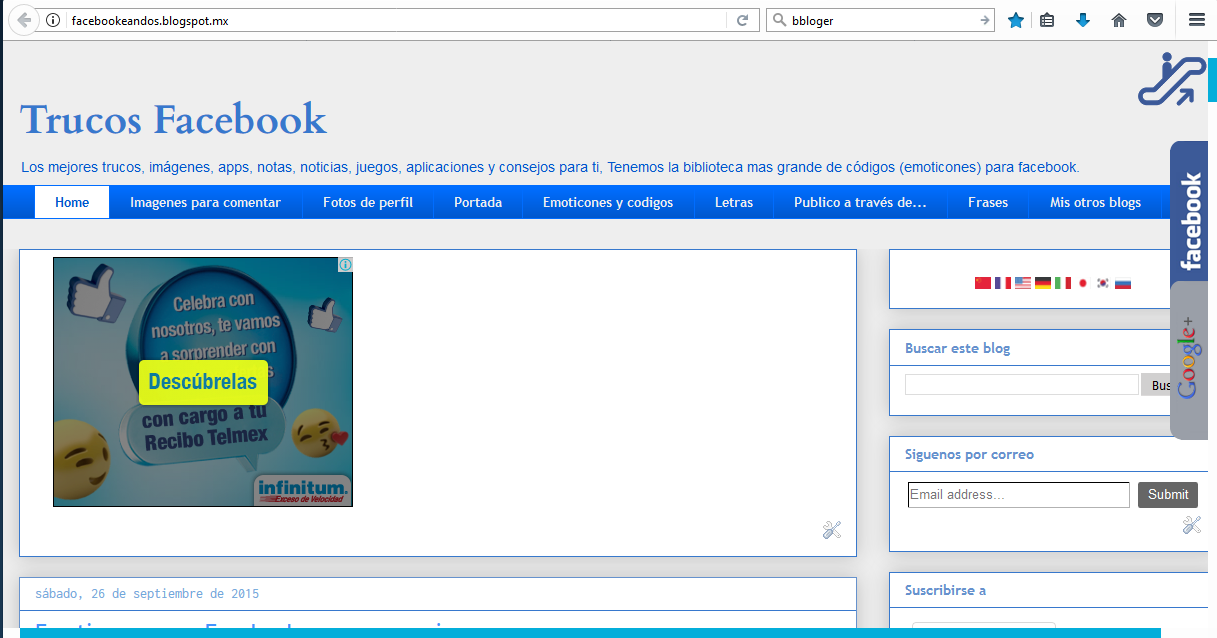Click wrench icon in Siguenos por correo widget
Viewport: 1217px width, 638px height.
point(1191,525)
